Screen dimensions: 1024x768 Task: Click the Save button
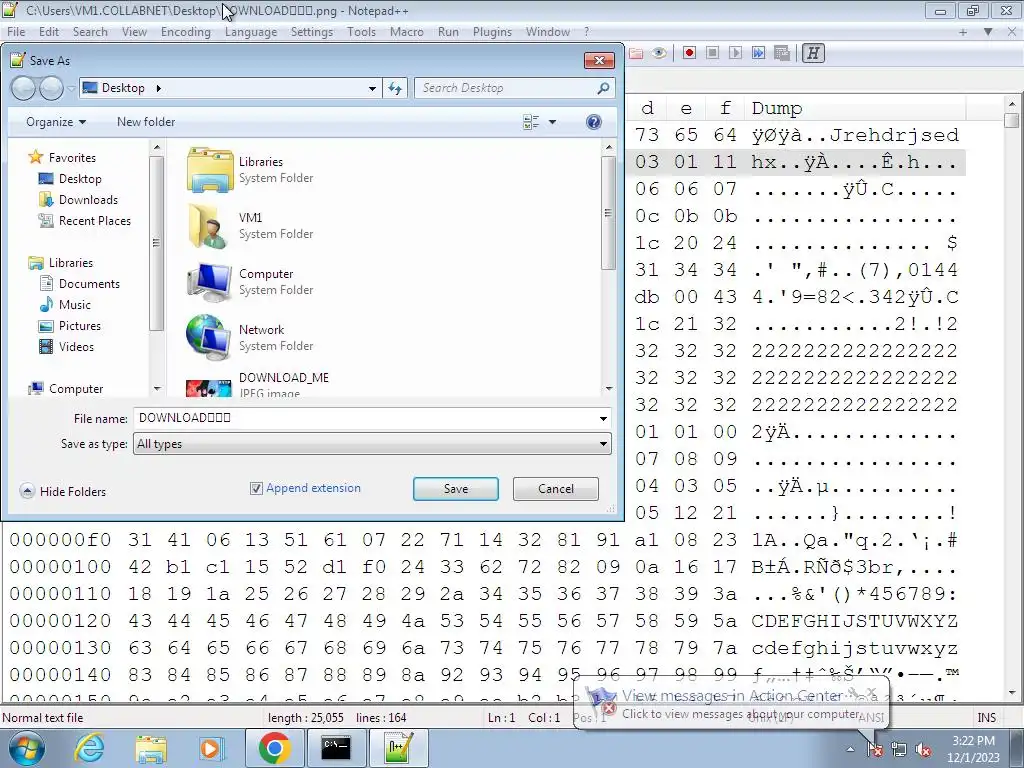[x=456, y=489]
